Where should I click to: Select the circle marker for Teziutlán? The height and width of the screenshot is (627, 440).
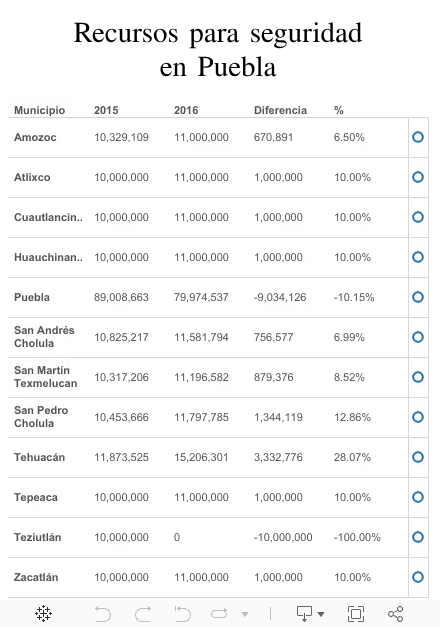(418, 537)
